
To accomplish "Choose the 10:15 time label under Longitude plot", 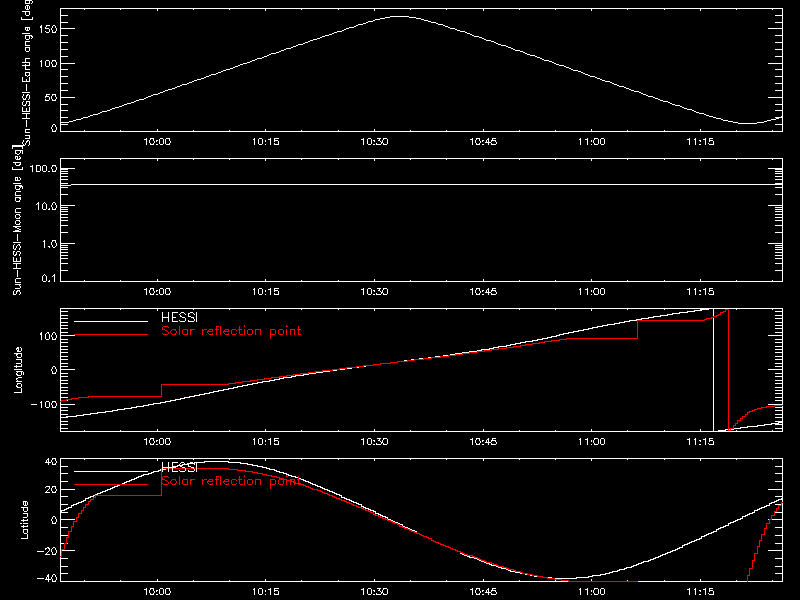I will pos(266,442).
